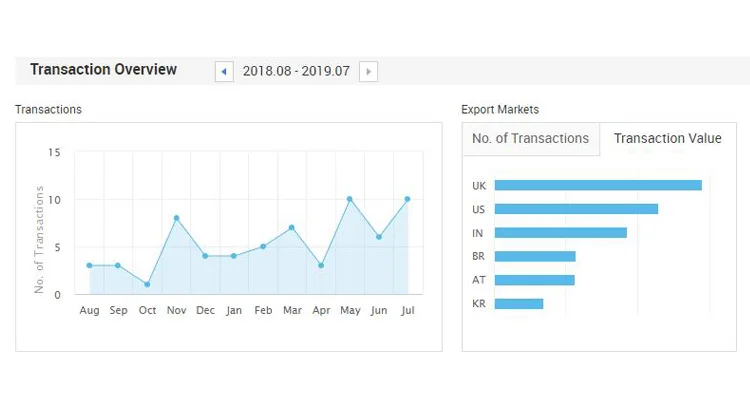
Task: Click the Feb data point on chart
Action: [263, 246]
